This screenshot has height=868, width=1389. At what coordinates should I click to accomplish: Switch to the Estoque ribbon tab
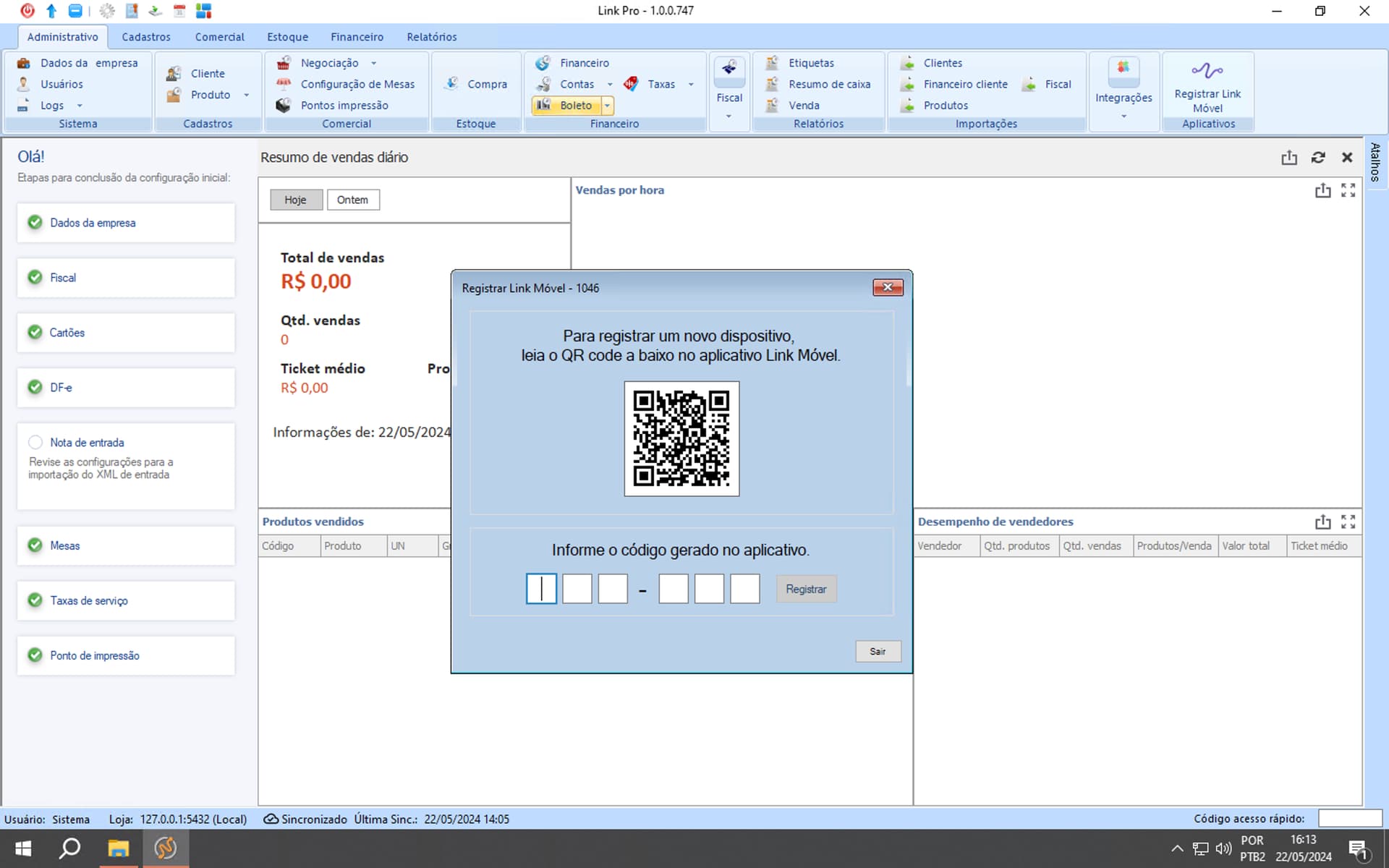pyautogui.click(x=287, y=37)
